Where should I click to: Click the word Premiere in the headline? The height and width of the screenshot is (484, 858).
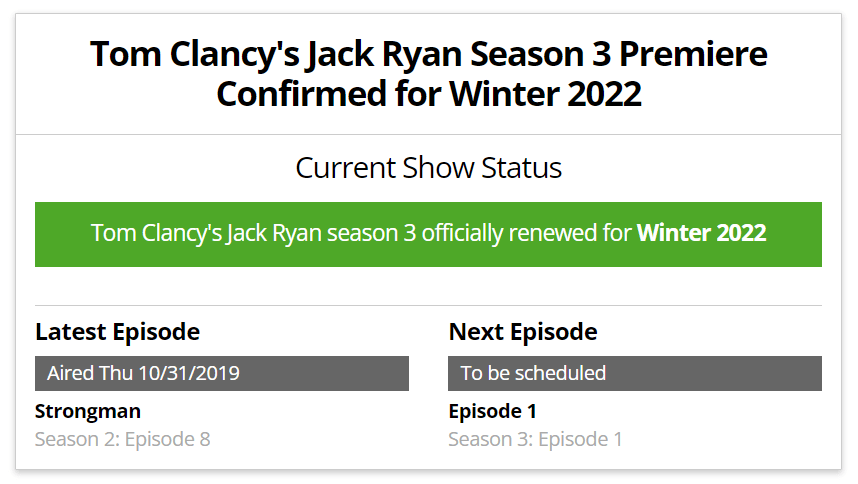tap(693, 54)
